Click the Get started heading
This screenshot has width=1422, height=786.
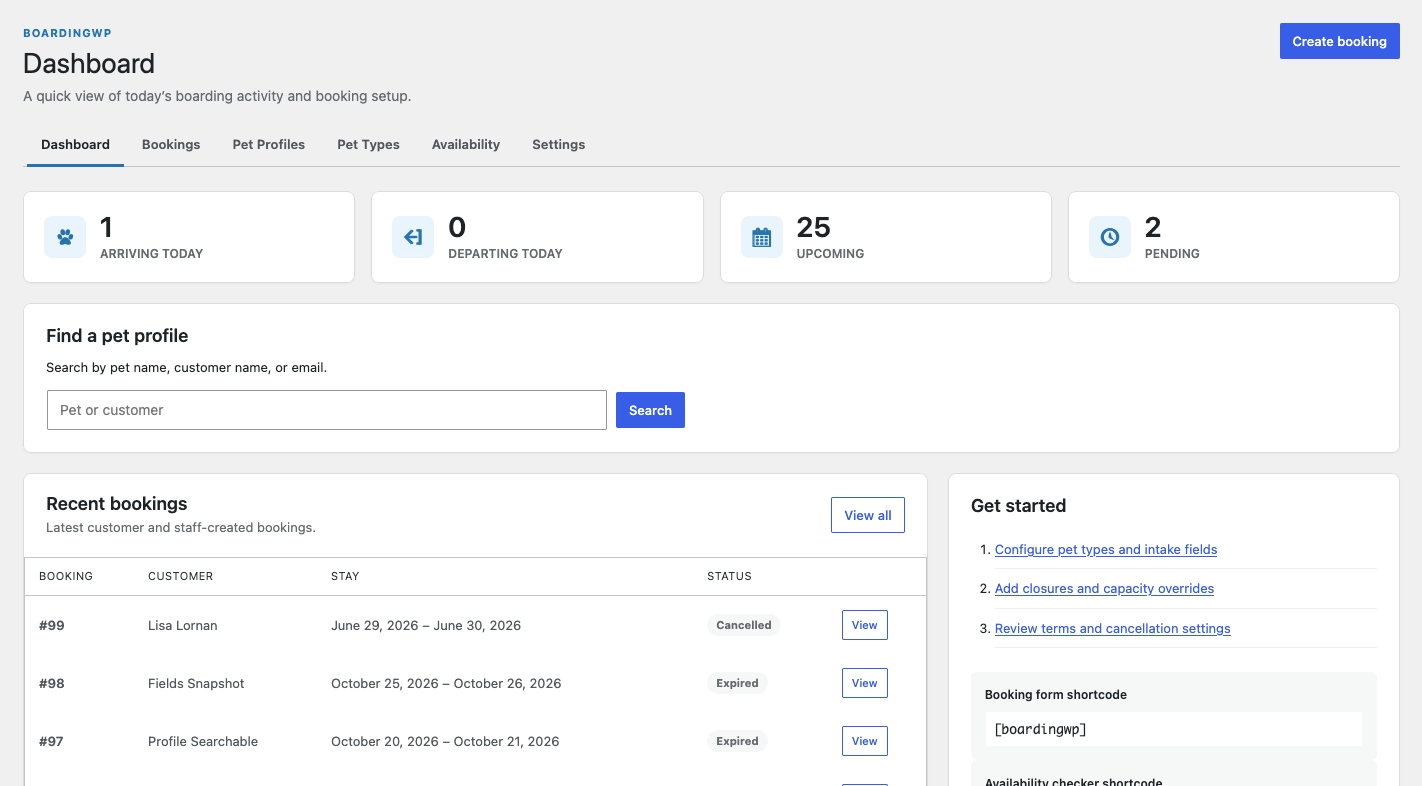click(x=1018, y=505)
